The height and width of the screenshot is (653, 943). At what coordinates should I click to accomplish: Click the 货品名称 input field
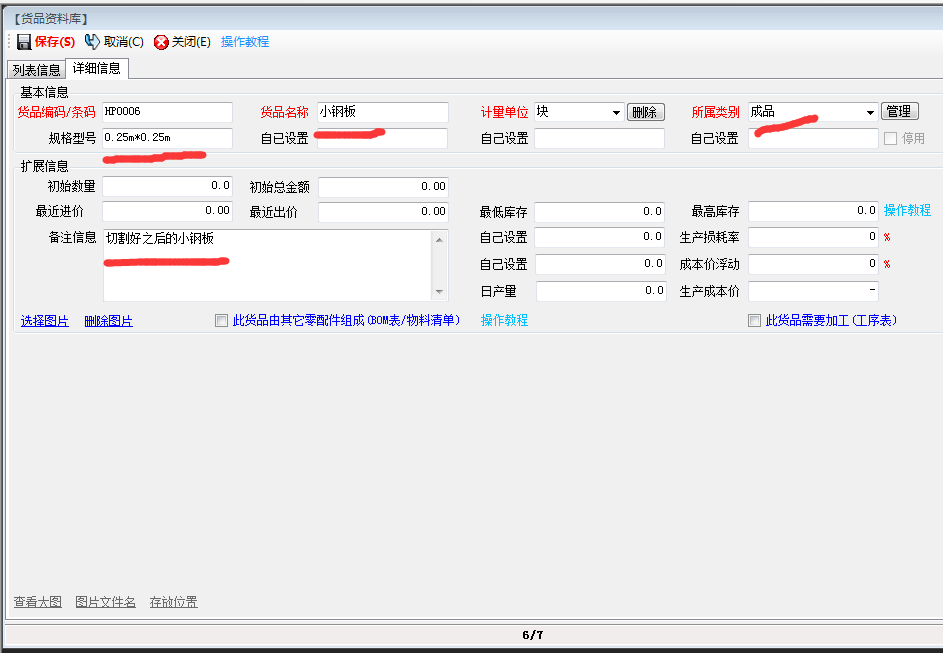coord(382,112)
